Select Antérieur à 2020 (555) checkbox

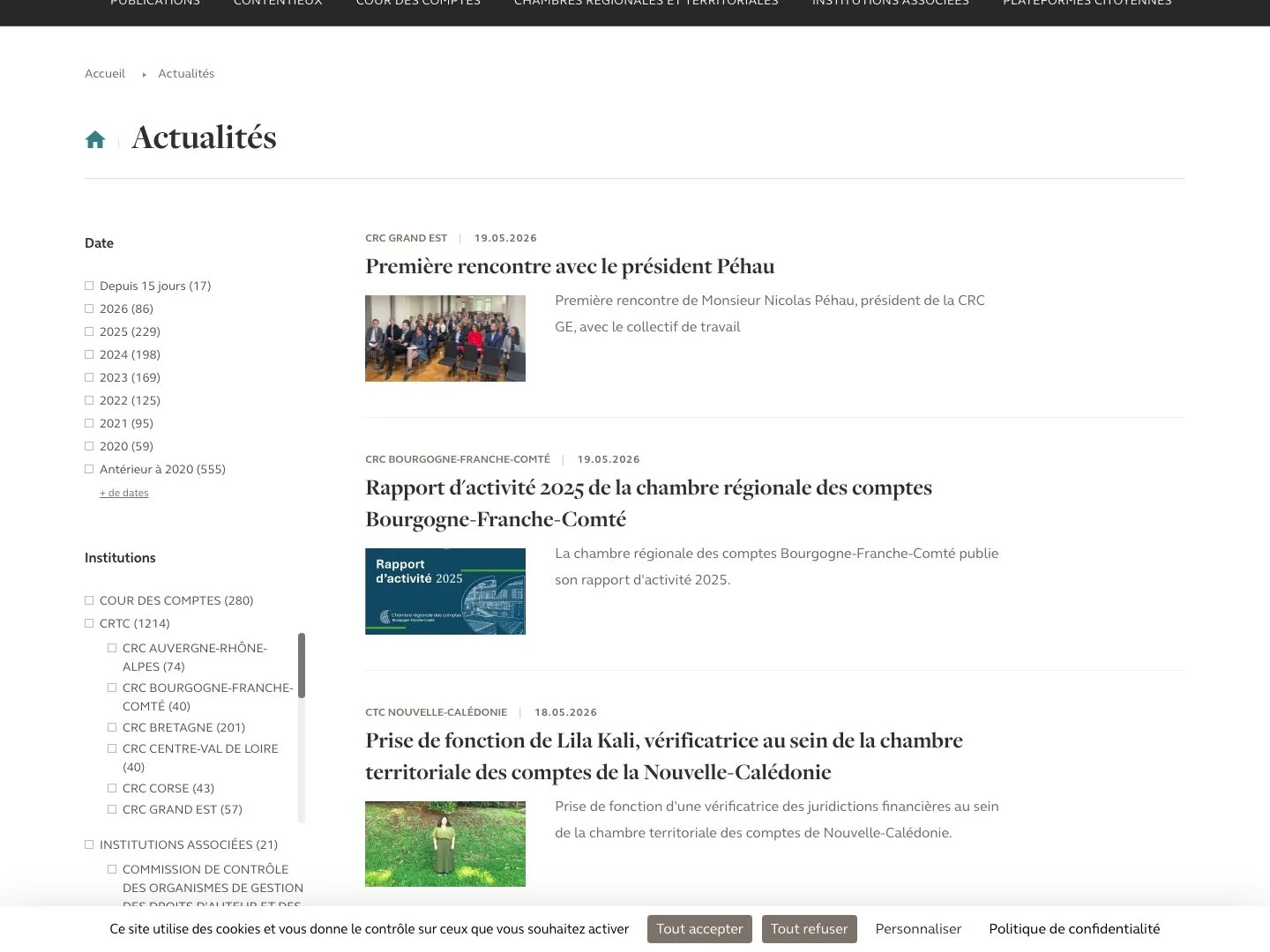89,469
